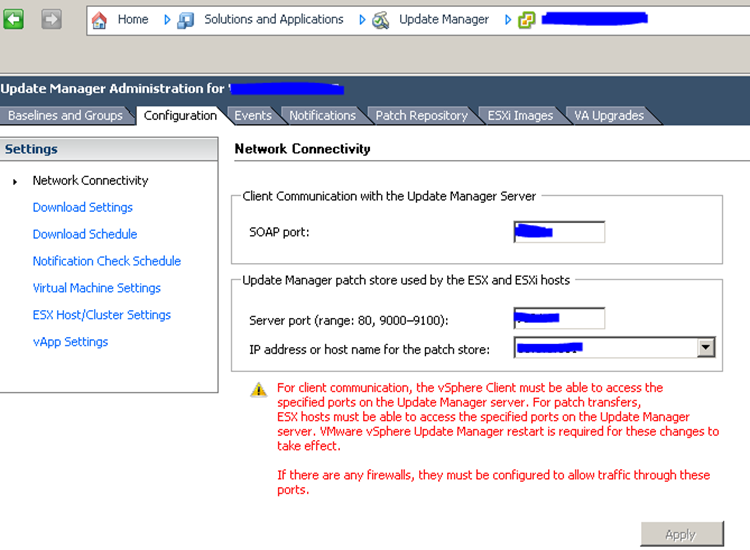Click the Home house icon
Screen dimensions: 750x550
(99, 20)
